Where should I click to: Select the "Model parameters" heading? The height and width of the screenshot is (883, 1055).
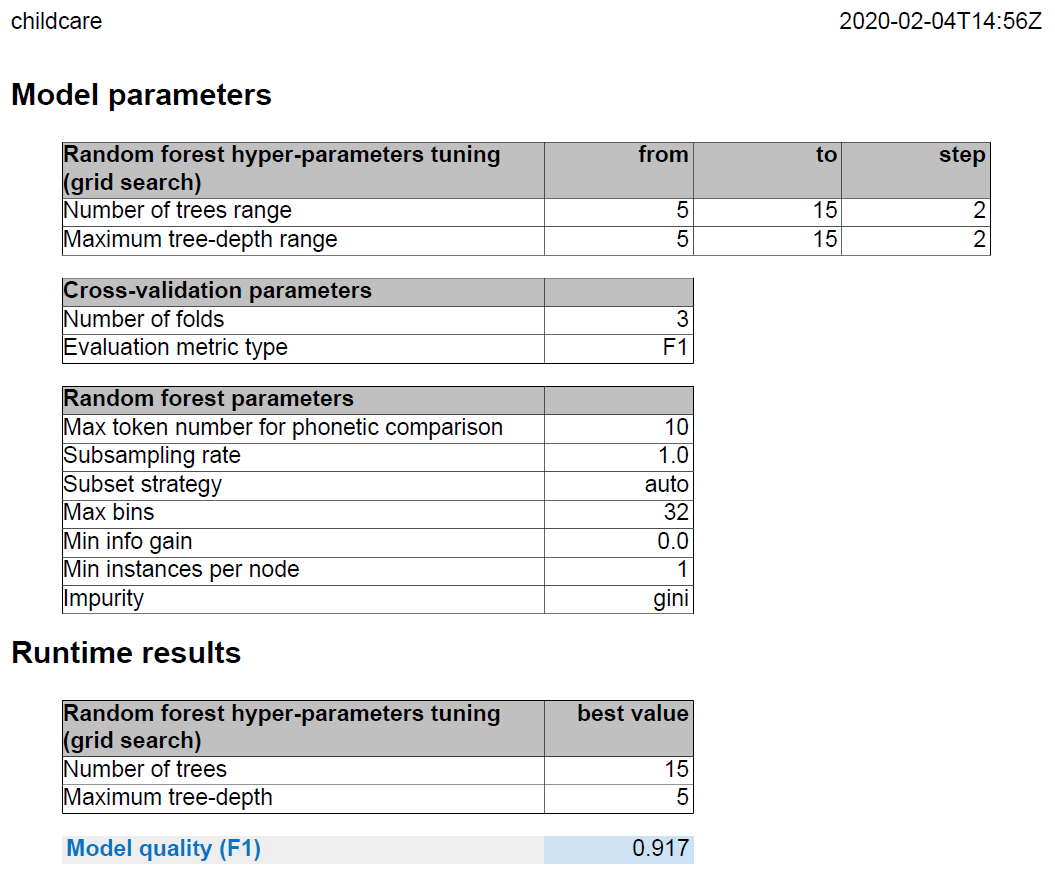(141, 95)
